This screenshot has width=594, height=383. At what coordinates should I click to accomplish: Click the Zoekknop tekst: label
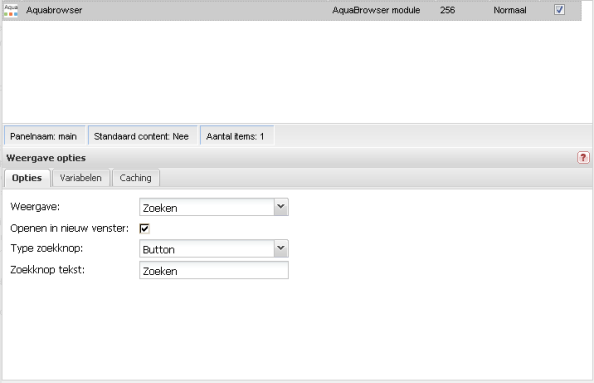click(x=48, y=270)
